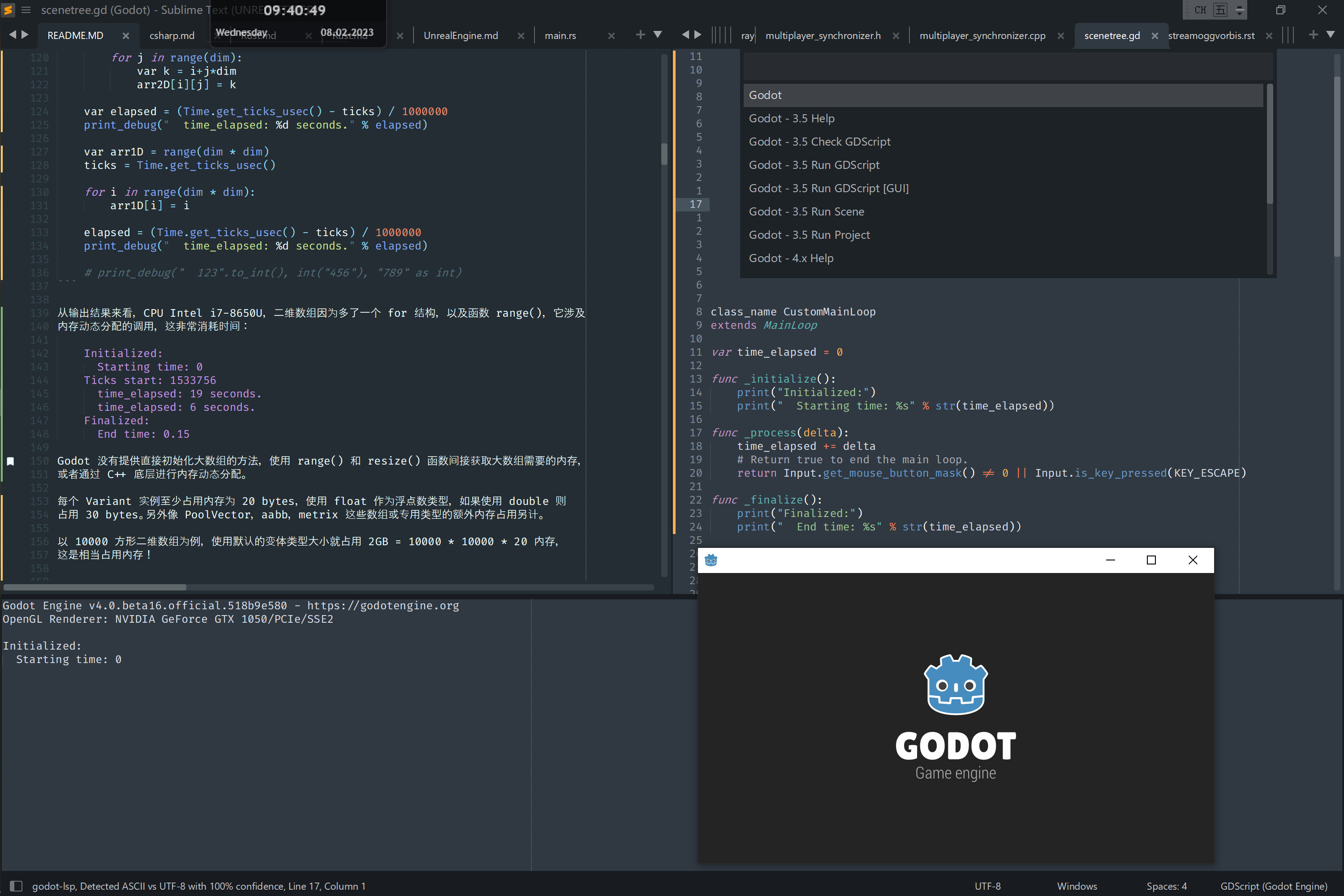Open the hamburger menu icon

coord(26,10)
